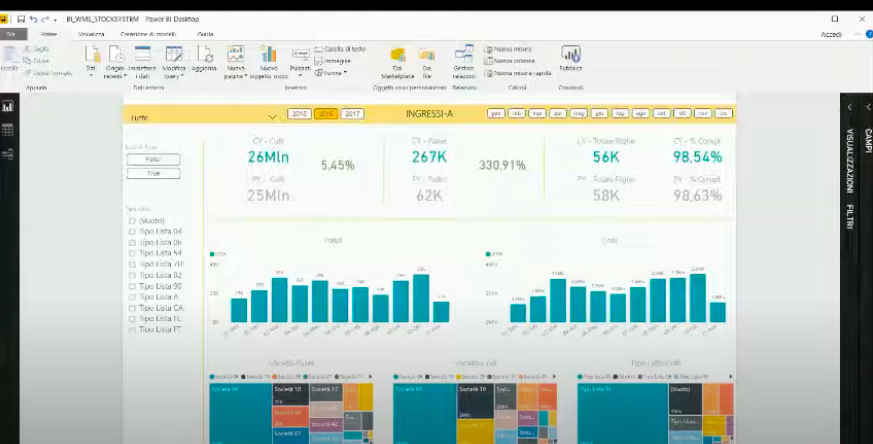The width and height of the screenshot is (873, 444).
Task: Click the Gestisci relazioni icon
Action: point(464,55)
